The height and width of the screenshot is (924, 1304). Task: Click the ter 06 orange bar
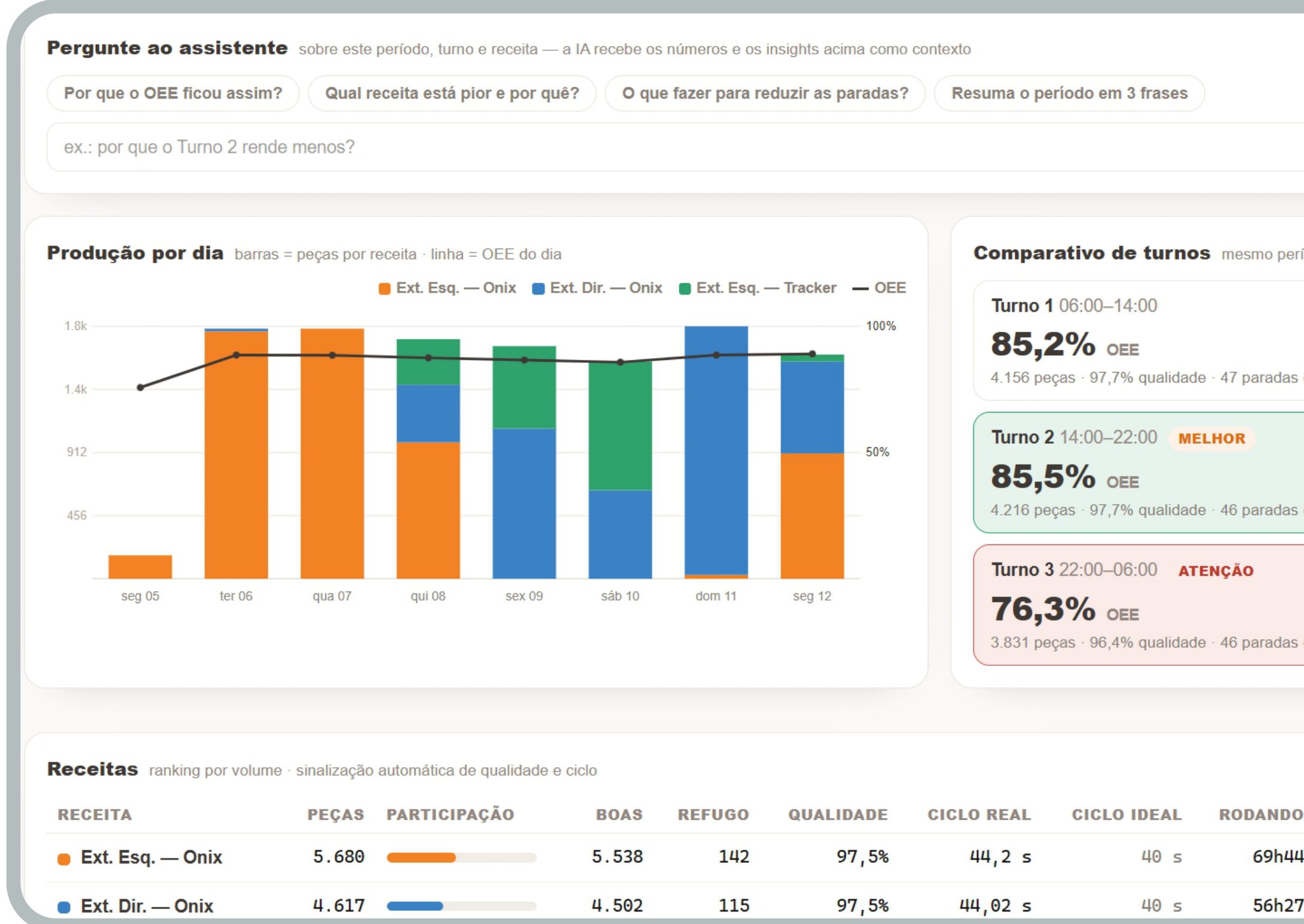[x=236, y=455]
